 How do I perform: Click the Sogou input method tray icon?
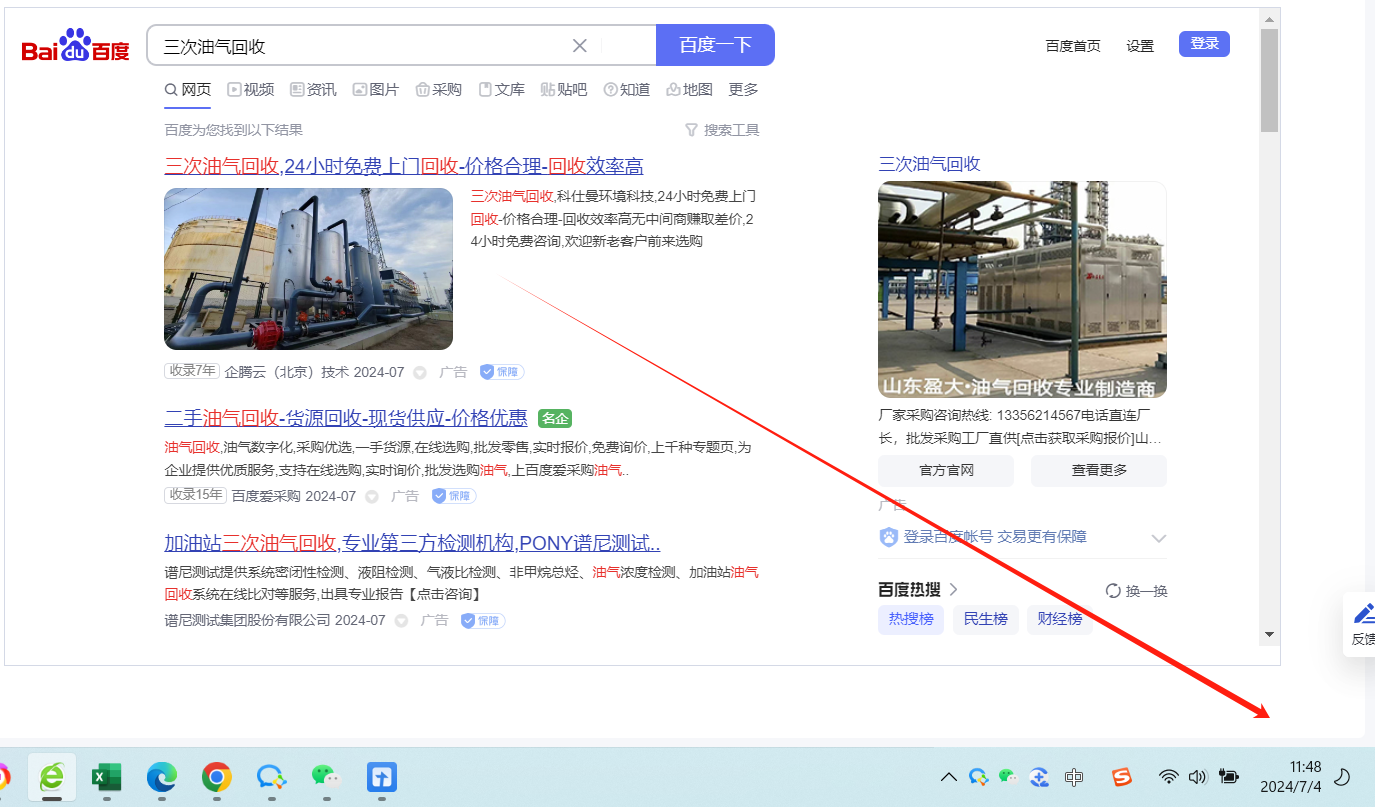tap(1122, 777)
